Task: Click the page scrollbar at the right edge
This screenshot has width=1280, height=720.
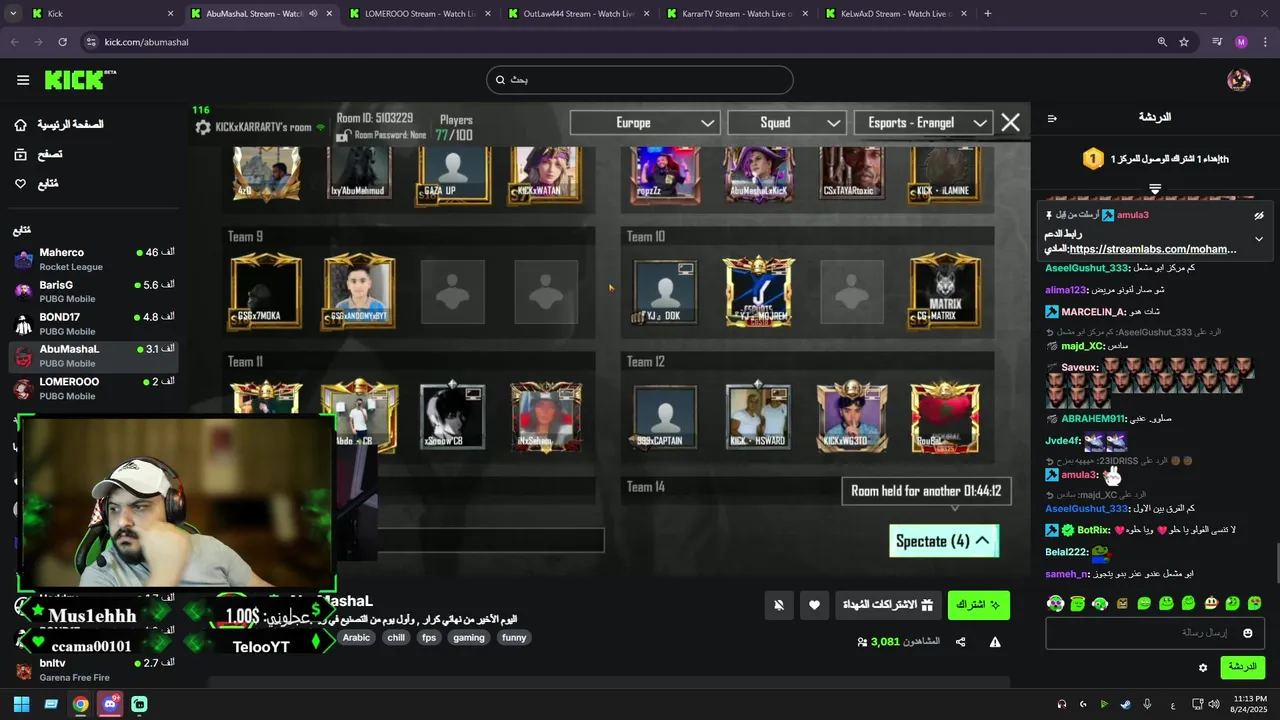Action: [x=1276, y=562]
